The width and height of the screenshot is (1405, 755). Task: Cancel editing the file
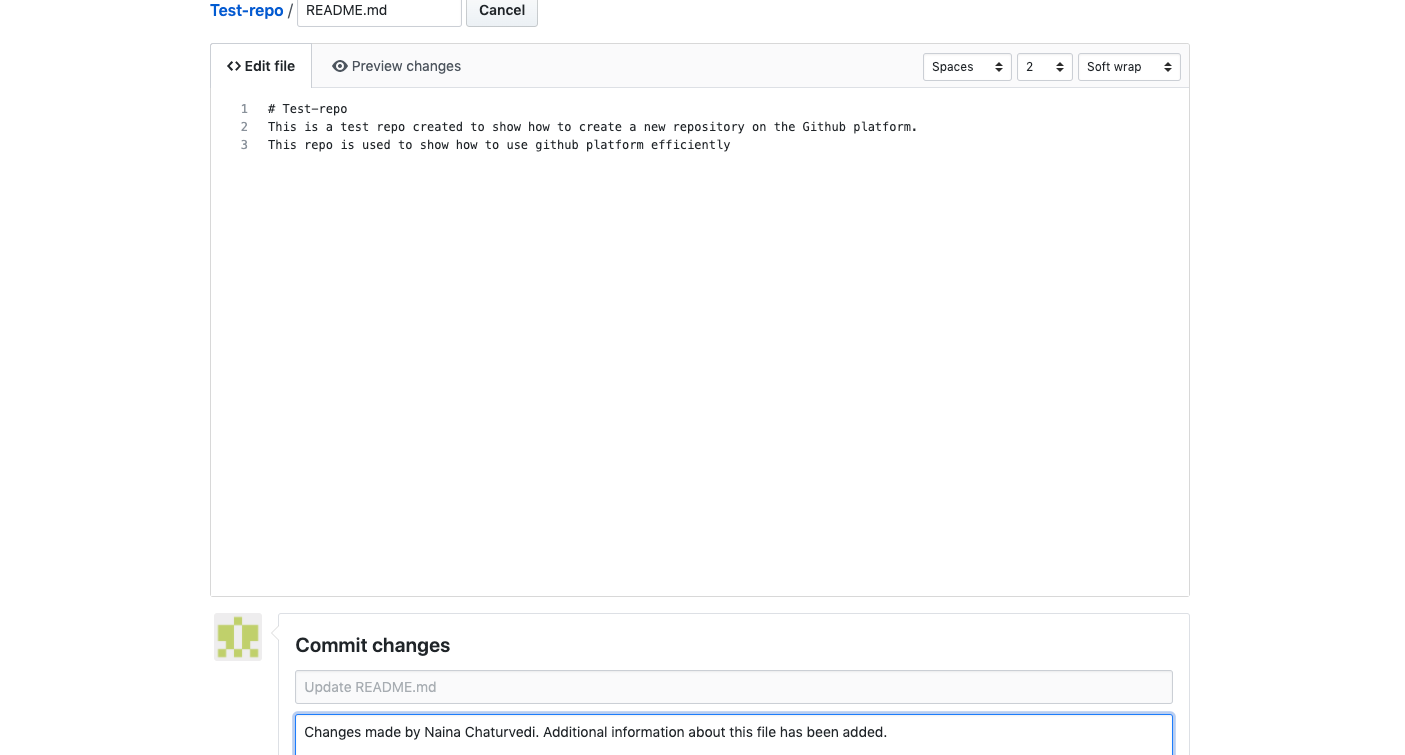click(x=502, y=11)
